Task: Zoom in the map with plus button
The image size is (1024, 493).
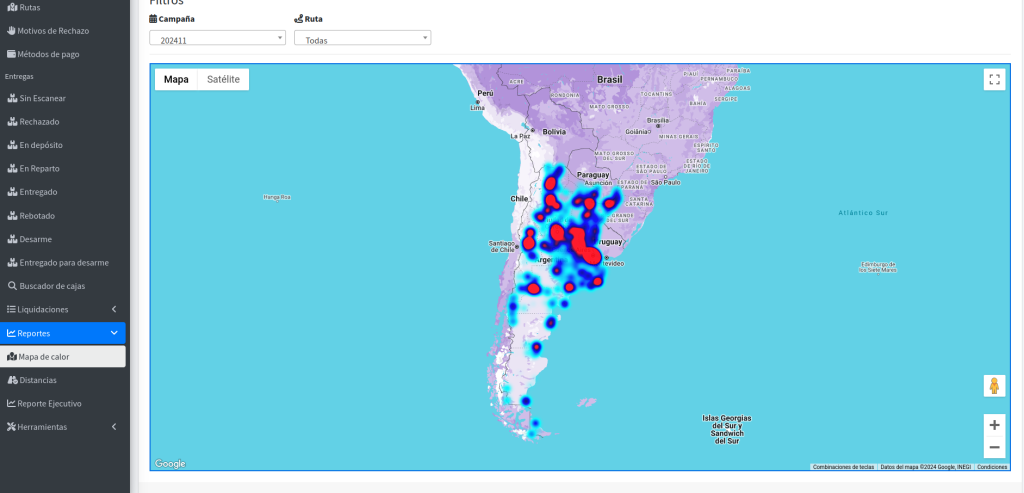Action: pos(994,425)
